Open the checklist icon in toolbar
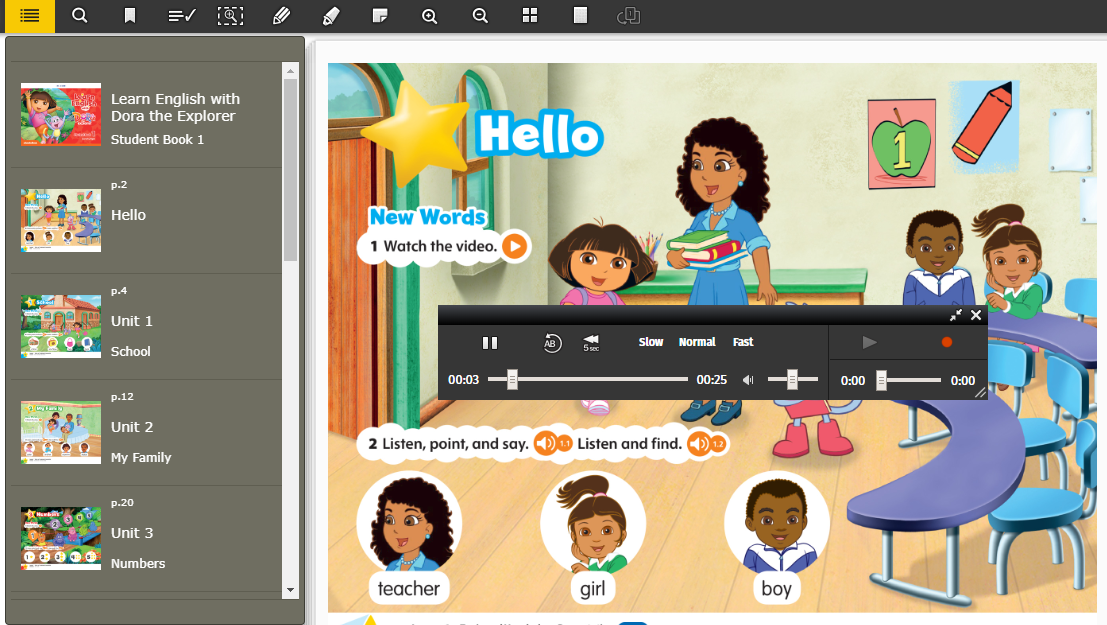The width and height of the screenshot is (1107, 625). click(181, 16)
